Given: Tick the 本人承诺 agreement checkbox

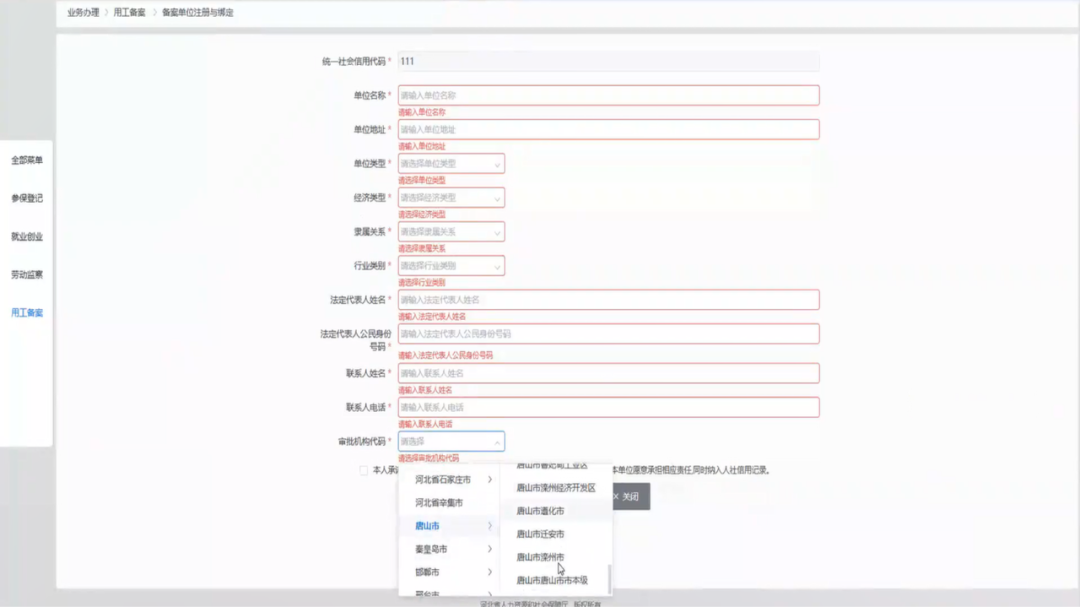Looking at the screenshot, I should [x=363, y=470].
